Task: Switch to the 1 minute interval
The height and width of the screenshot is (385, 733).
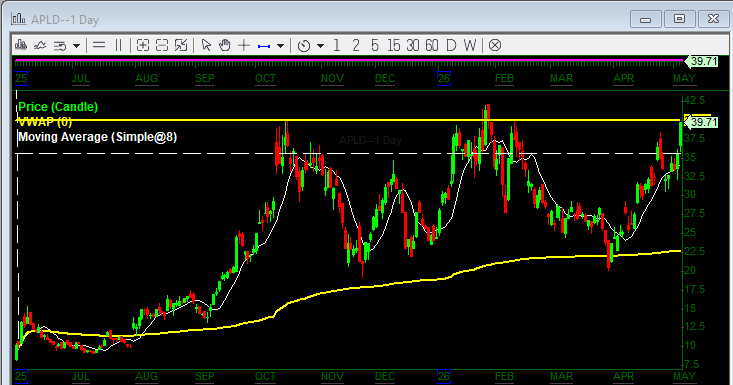Action: [x=337, y=45]
